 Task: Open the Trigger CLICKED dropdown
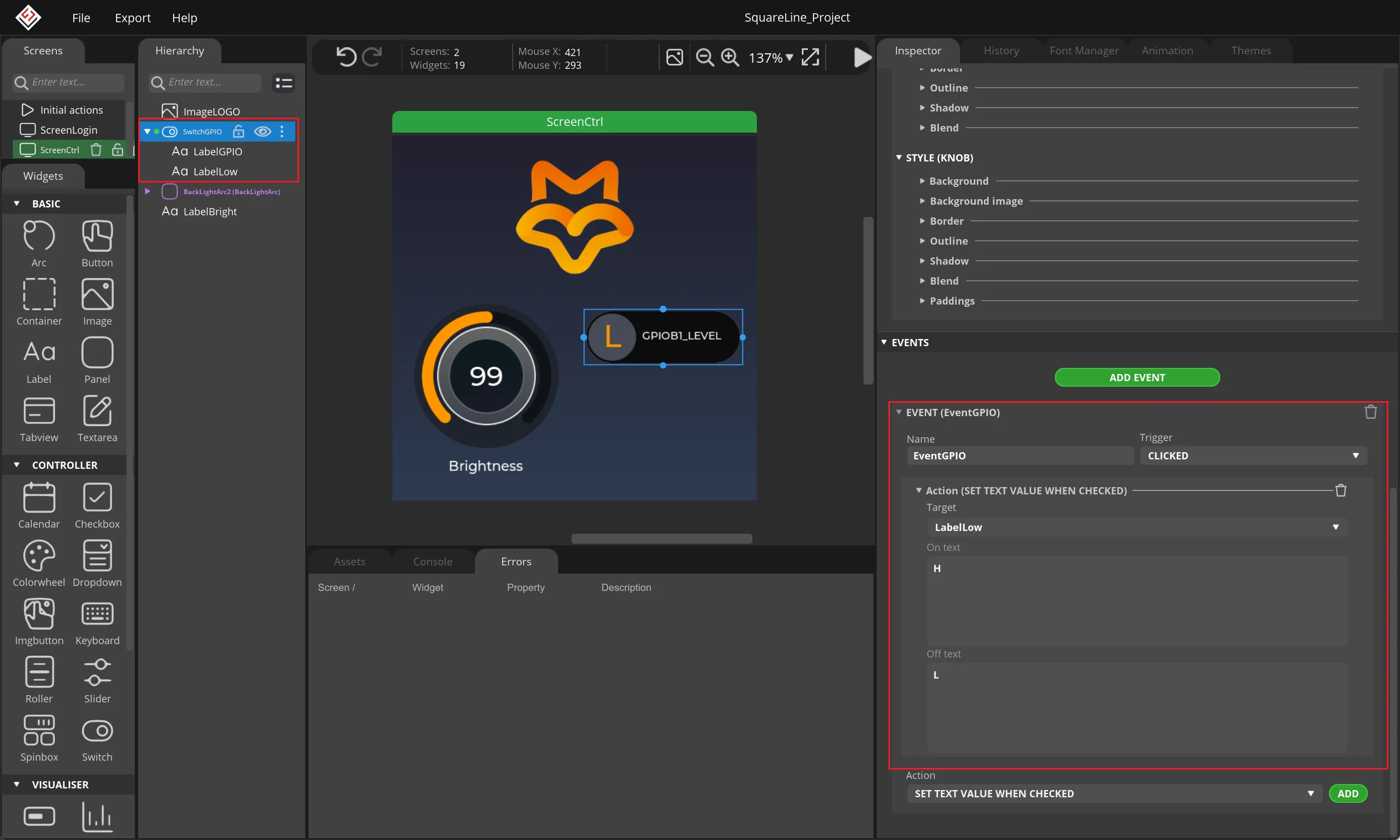(1254, 456)
